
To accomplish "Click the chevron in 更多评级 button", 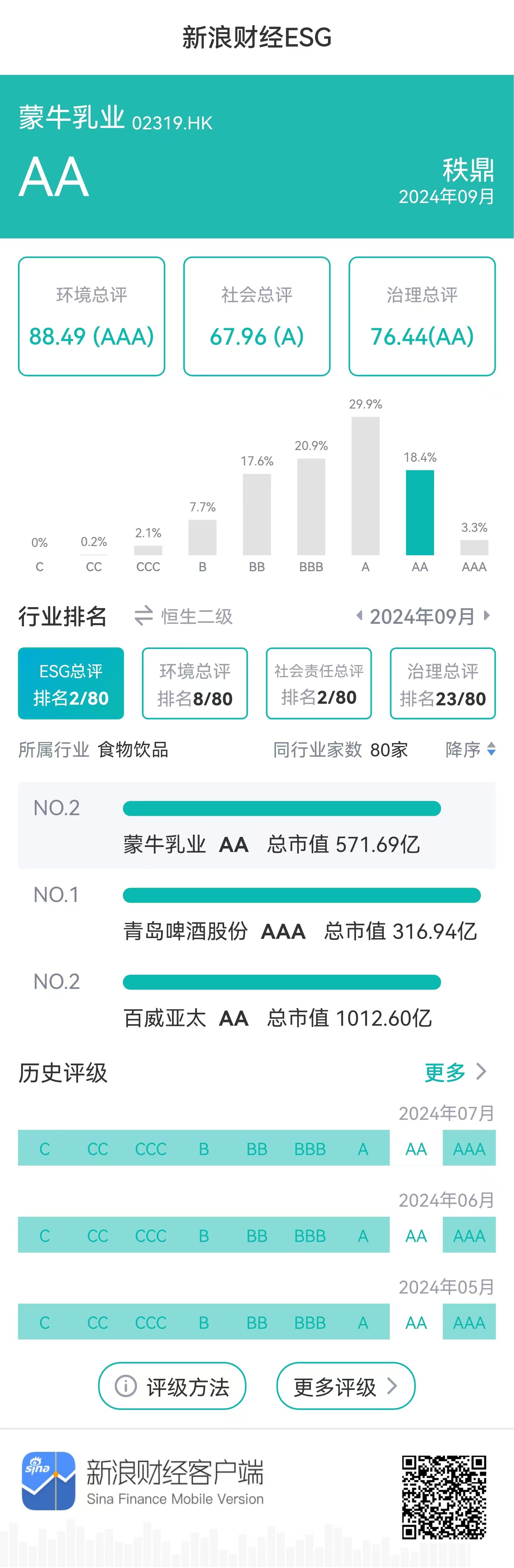I will click(392, 1386).
